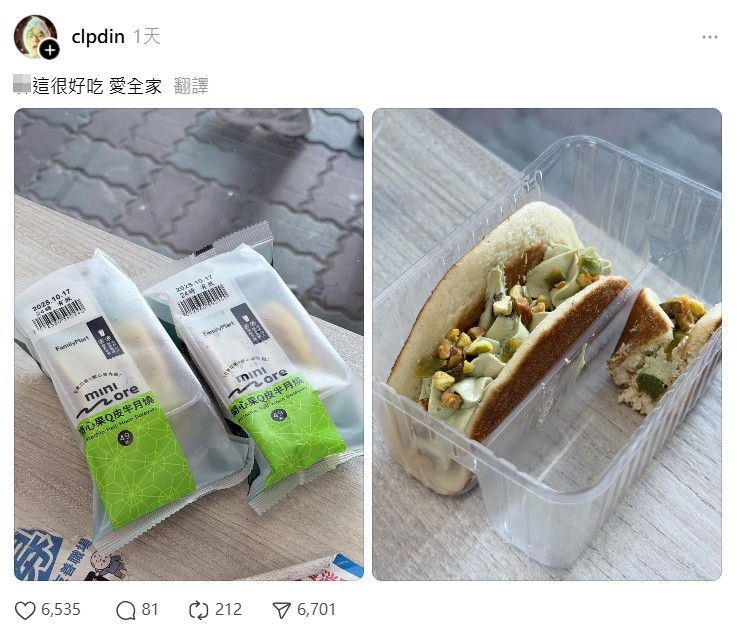Click the 1天 post timestamp

click(x=147, y=36)
